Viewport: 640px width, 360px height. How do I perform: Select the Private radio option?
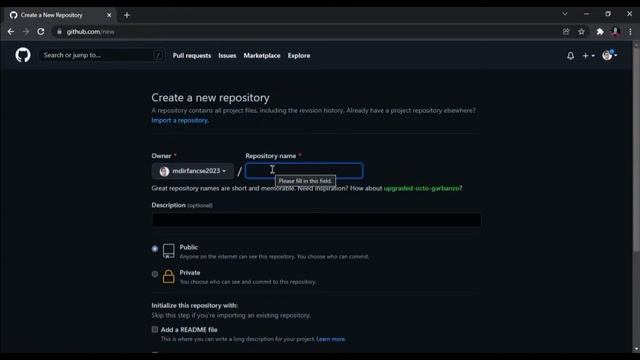click(155, 274)
